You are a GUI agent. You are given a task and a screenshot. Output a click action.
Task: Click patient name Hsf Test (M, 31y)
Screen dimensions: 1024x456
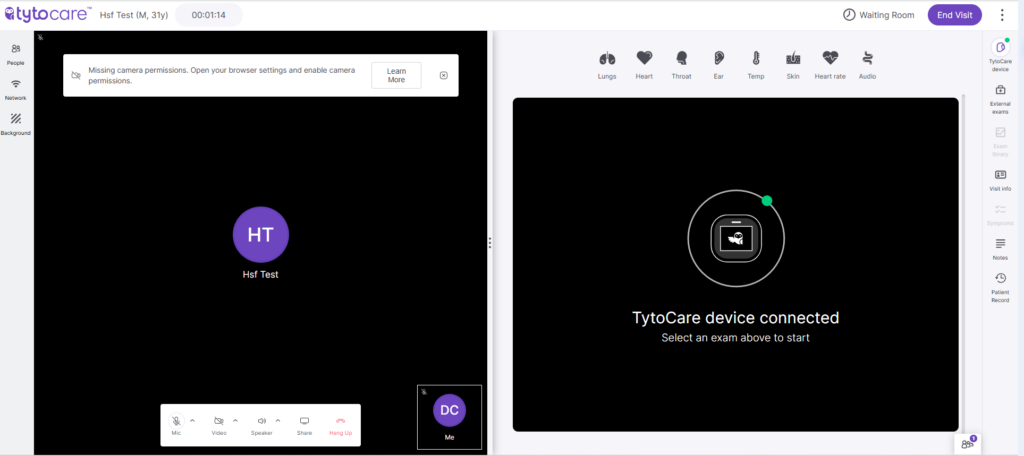(134, 14)
